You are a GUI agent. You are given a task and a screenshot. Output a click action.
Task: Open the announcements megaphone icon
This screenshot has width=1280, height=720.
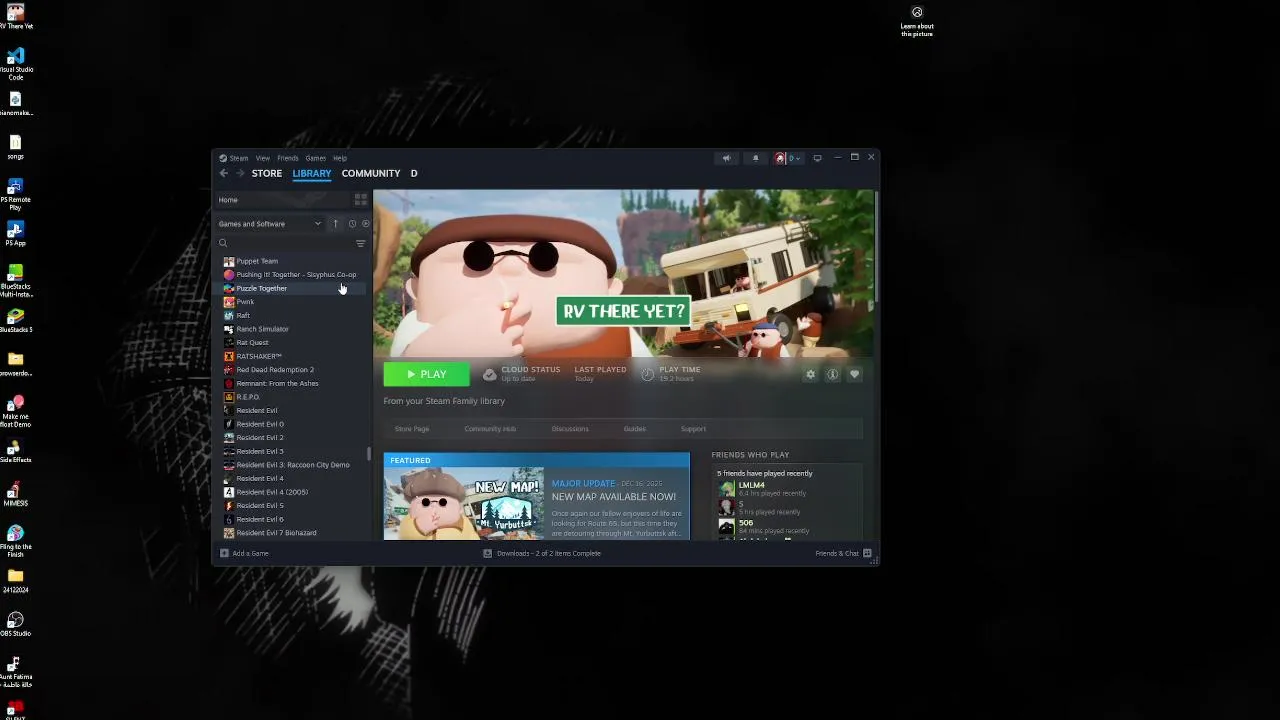click(x=727, y=158)
